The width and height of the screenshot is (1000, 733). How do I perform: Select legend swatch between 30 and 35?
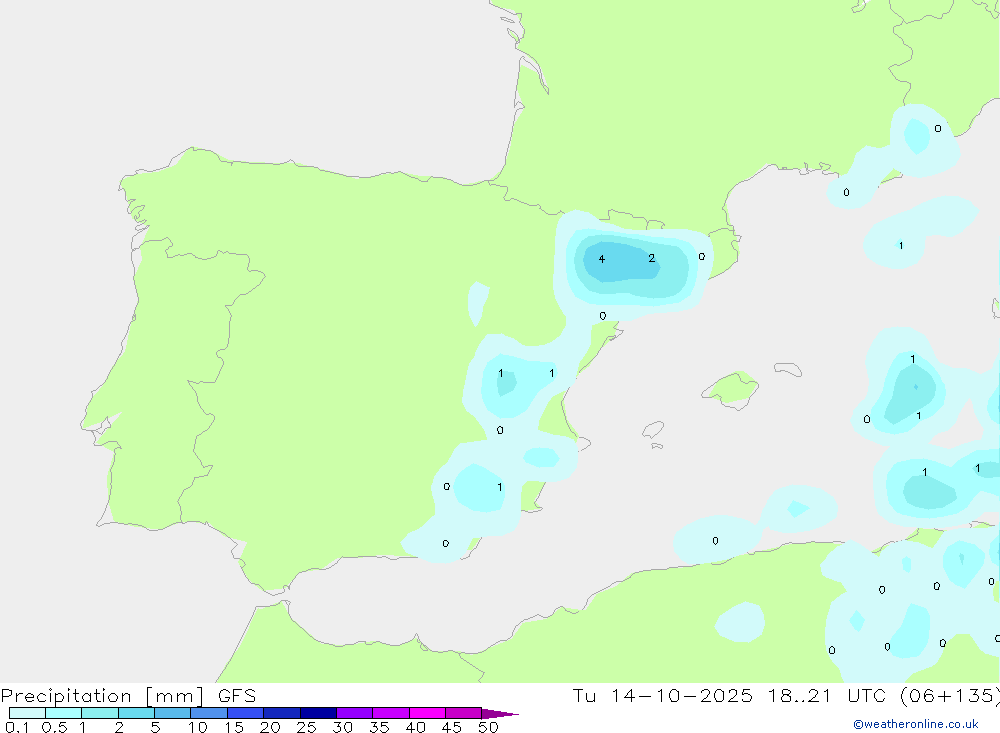pos(355,713)
